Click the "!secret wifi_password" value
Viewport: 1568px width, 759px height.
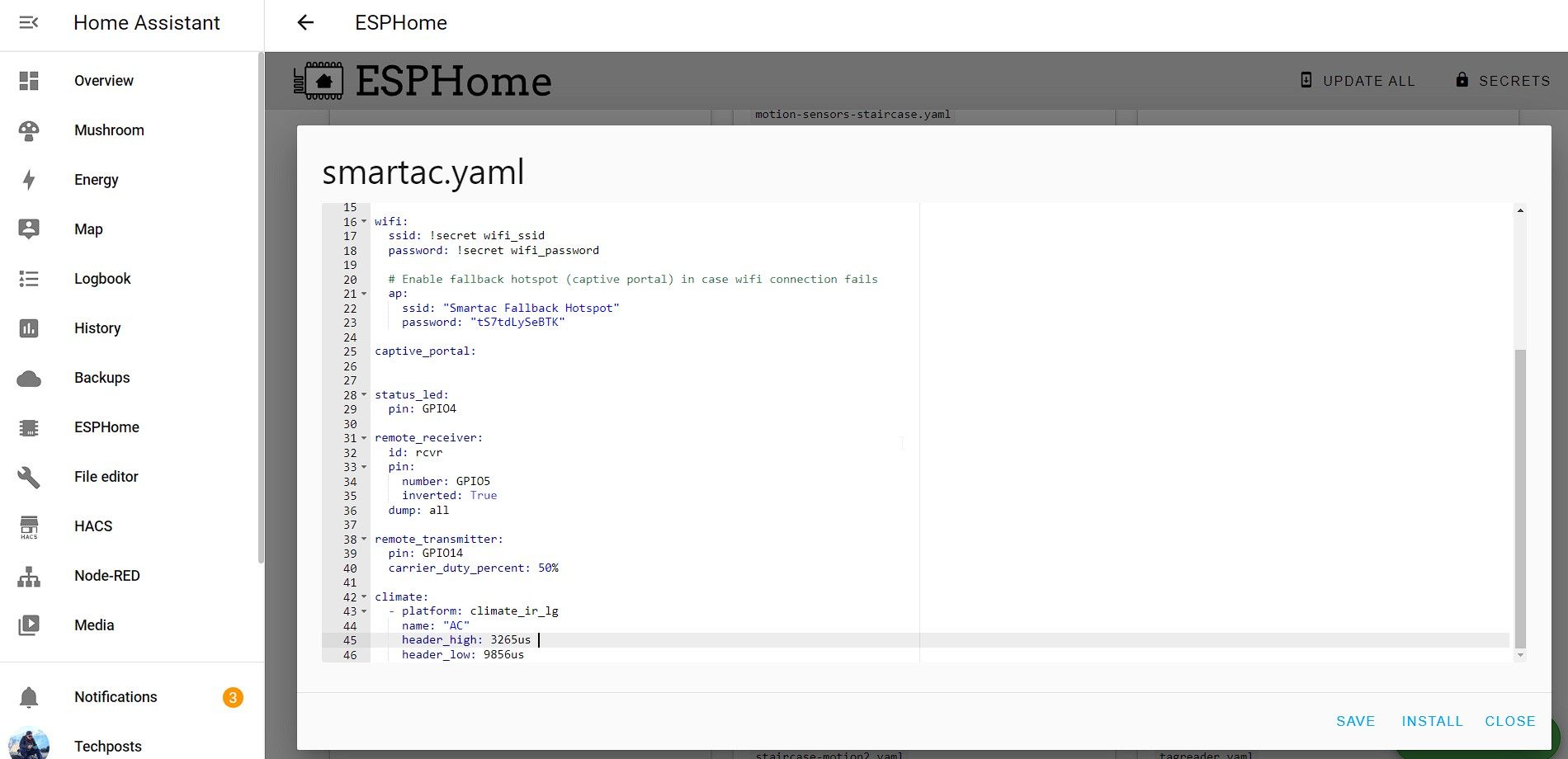[x=528, y=250]
